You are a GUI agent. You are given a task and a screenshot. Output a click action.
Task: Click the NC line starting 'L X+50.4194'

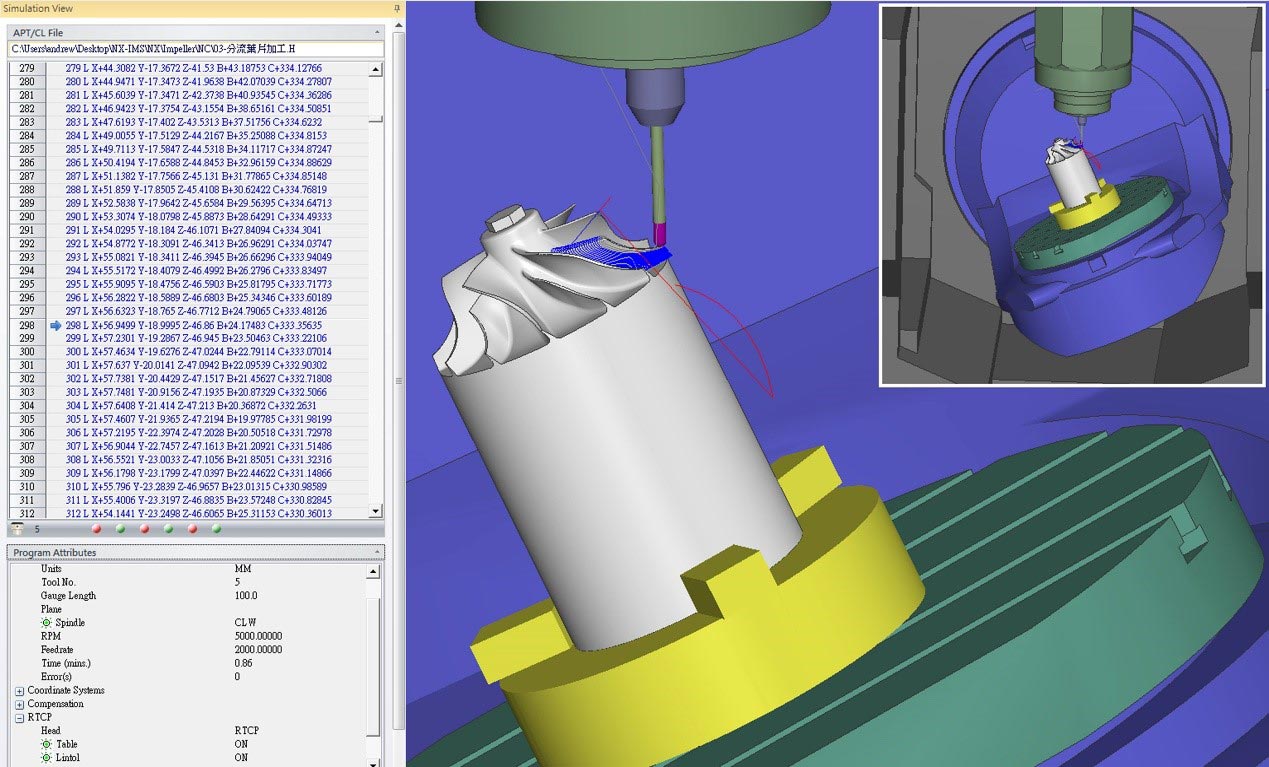(x=198, y=163)
